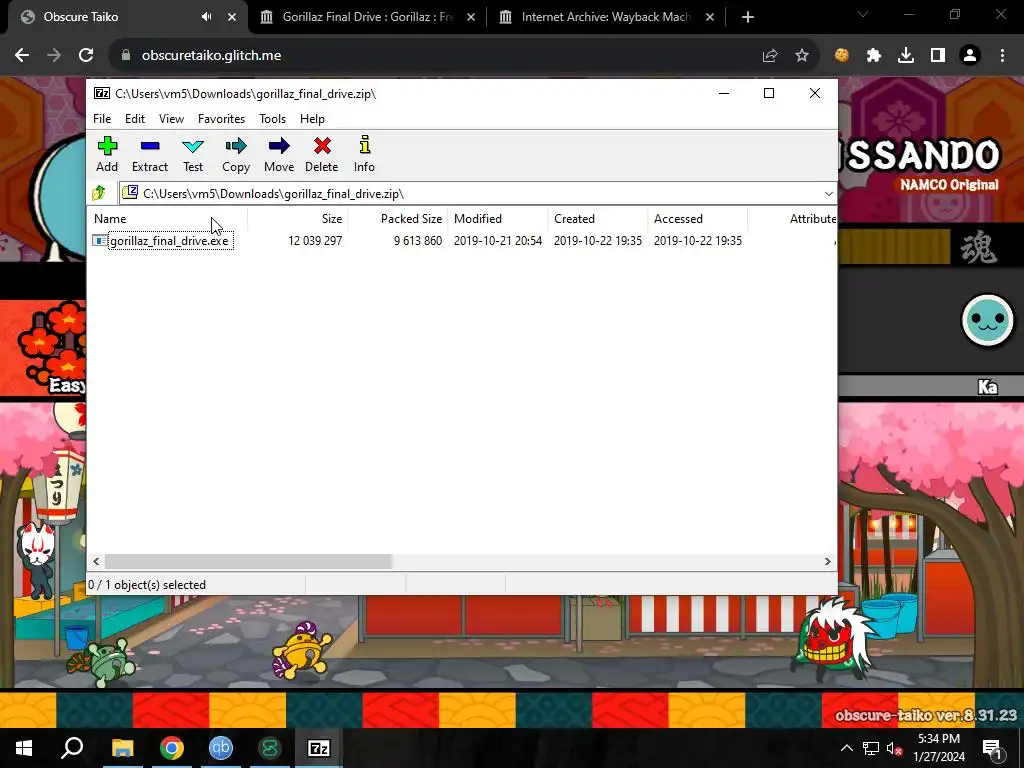1024x768 pixels.
Task: Open Chrome extensions puzzle icon
Action: (x=874, y=56)
